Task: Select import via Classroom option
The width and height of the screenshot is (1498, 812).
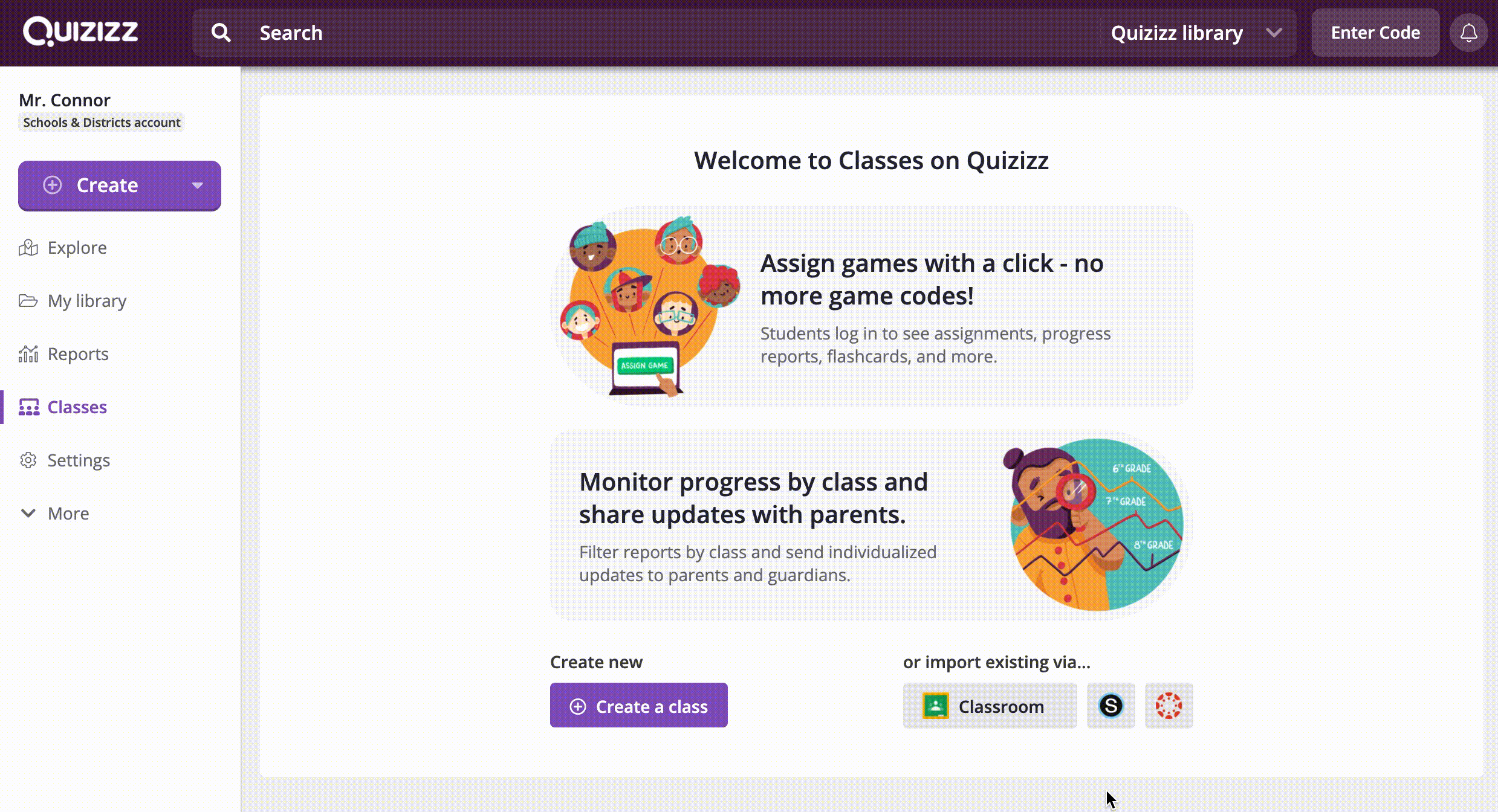Action: tap(989, 706)
